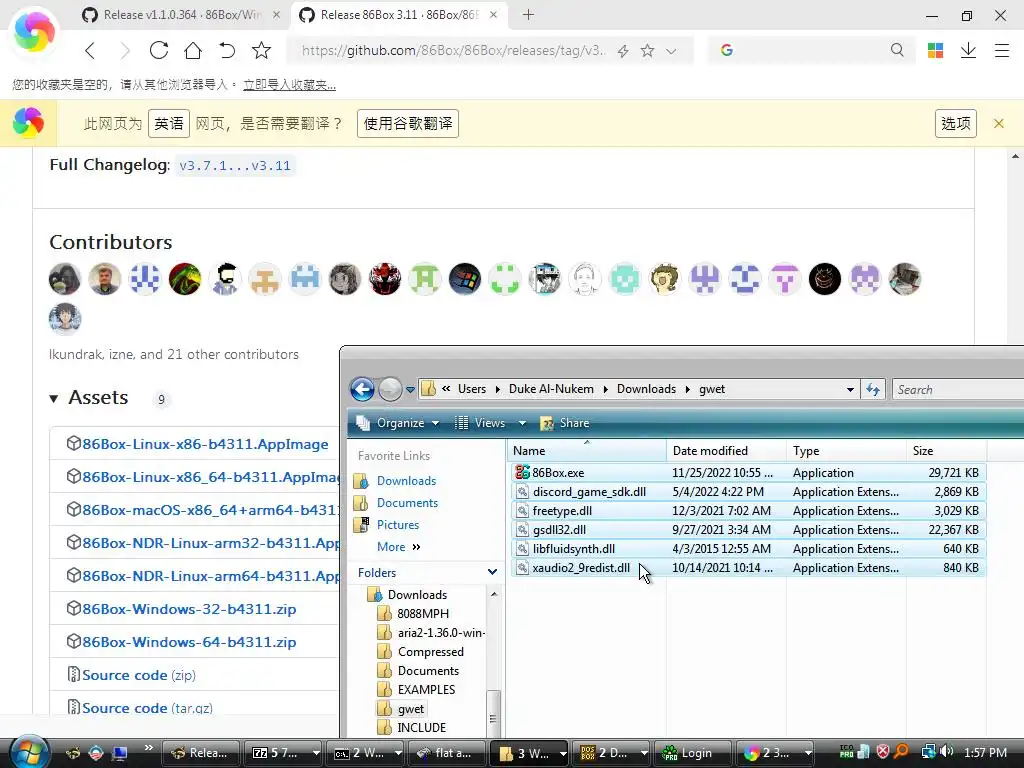
Task: Open the v3.7.1...v3.11 changelog link
Action: [235, 165]
